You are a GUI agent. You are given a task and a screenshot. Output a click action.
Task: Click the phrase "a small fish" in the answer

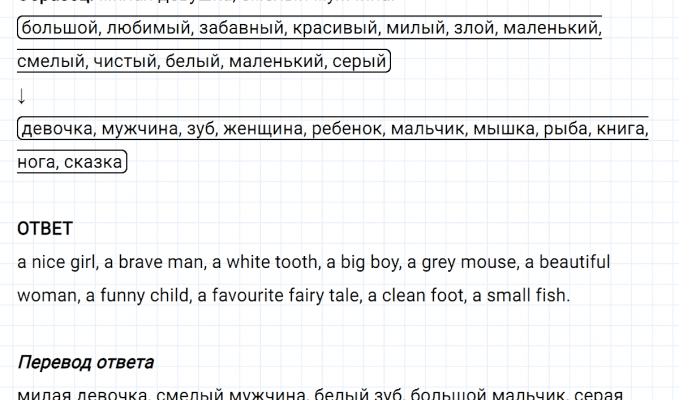[519, 295]
